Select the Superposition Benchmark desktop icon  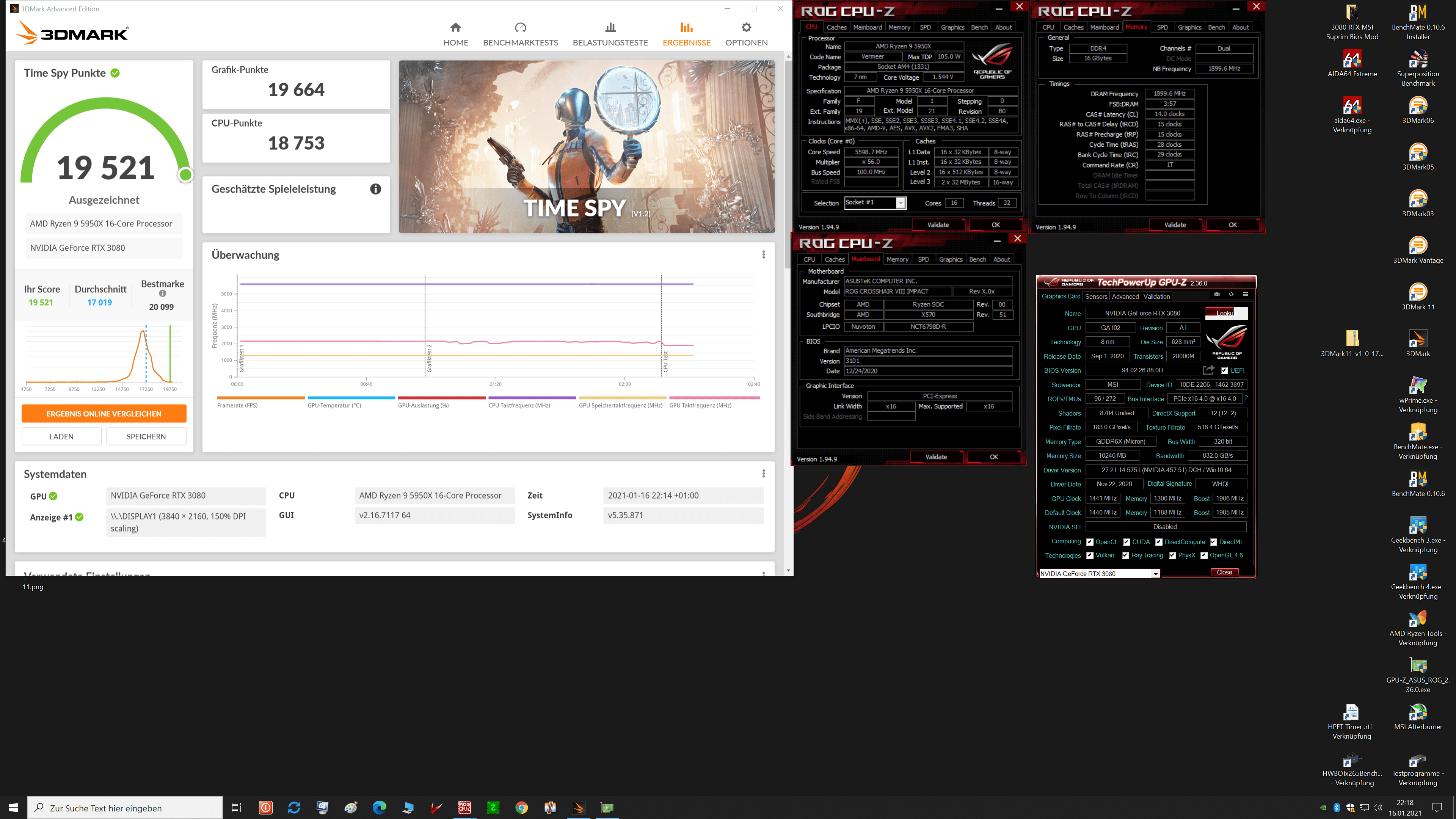pos(1418,68)
